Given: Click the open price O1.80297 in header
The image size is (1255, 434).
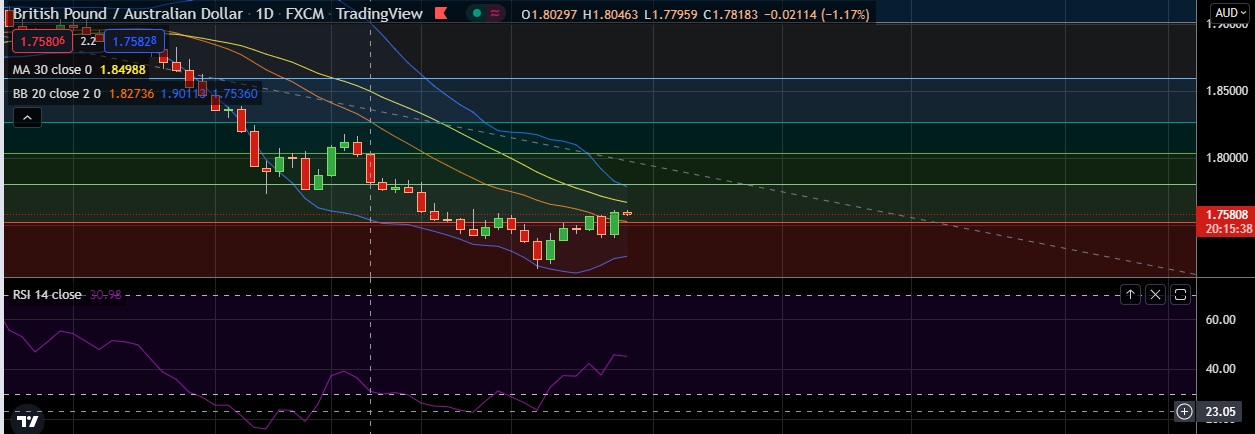Looking at the screenshot, I should pos(551,14).
